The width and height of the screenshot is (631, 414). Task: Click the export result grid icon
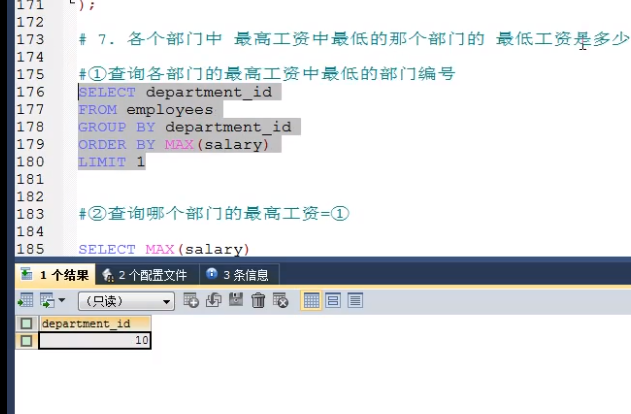click(x=26, y=301)
